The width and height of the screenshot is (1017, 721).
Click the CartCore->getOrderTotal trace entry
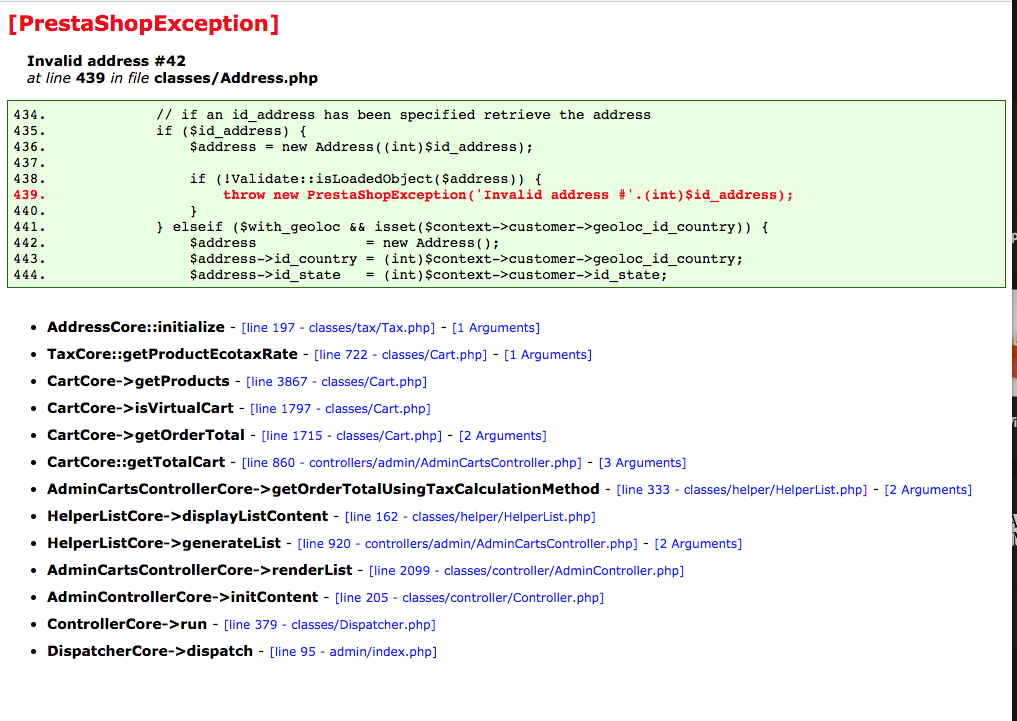pos(146,435)
